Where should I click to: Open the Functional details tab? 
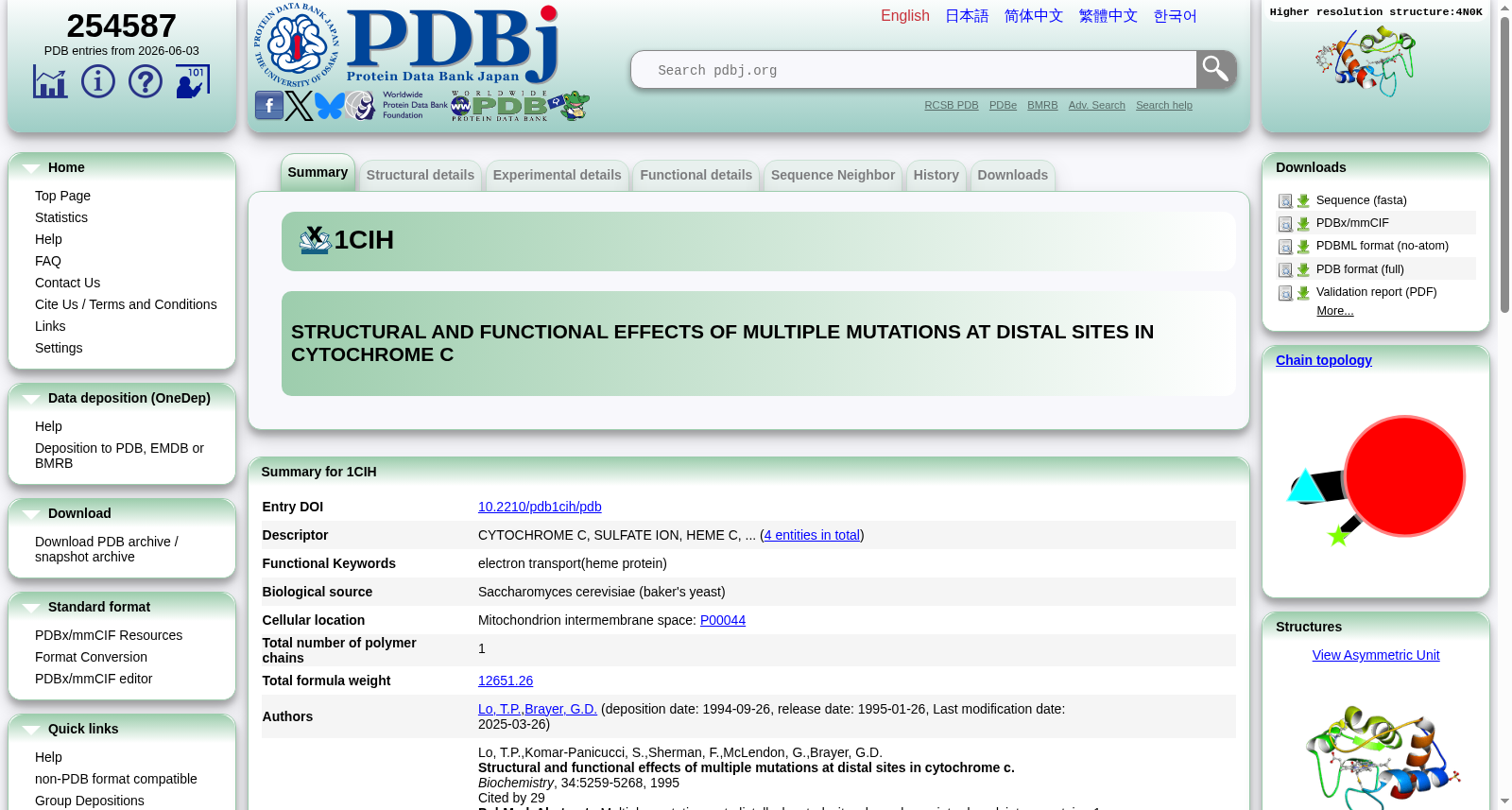click(x=696, y=175)
